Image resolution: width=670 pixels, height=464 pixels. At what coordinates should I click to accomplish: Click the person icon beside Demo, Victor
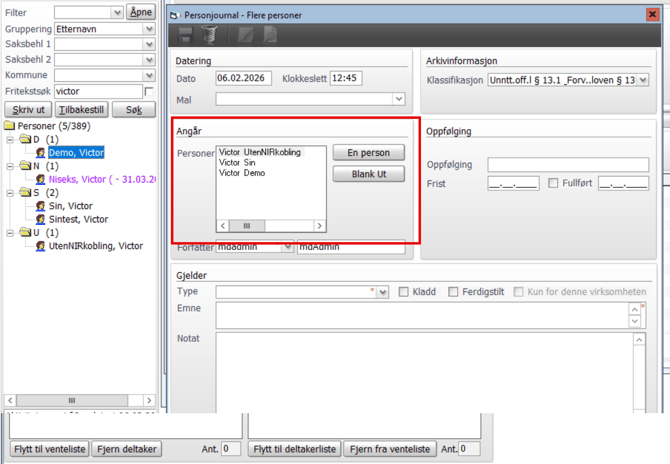pyautogui.click(x=40, y=153)
